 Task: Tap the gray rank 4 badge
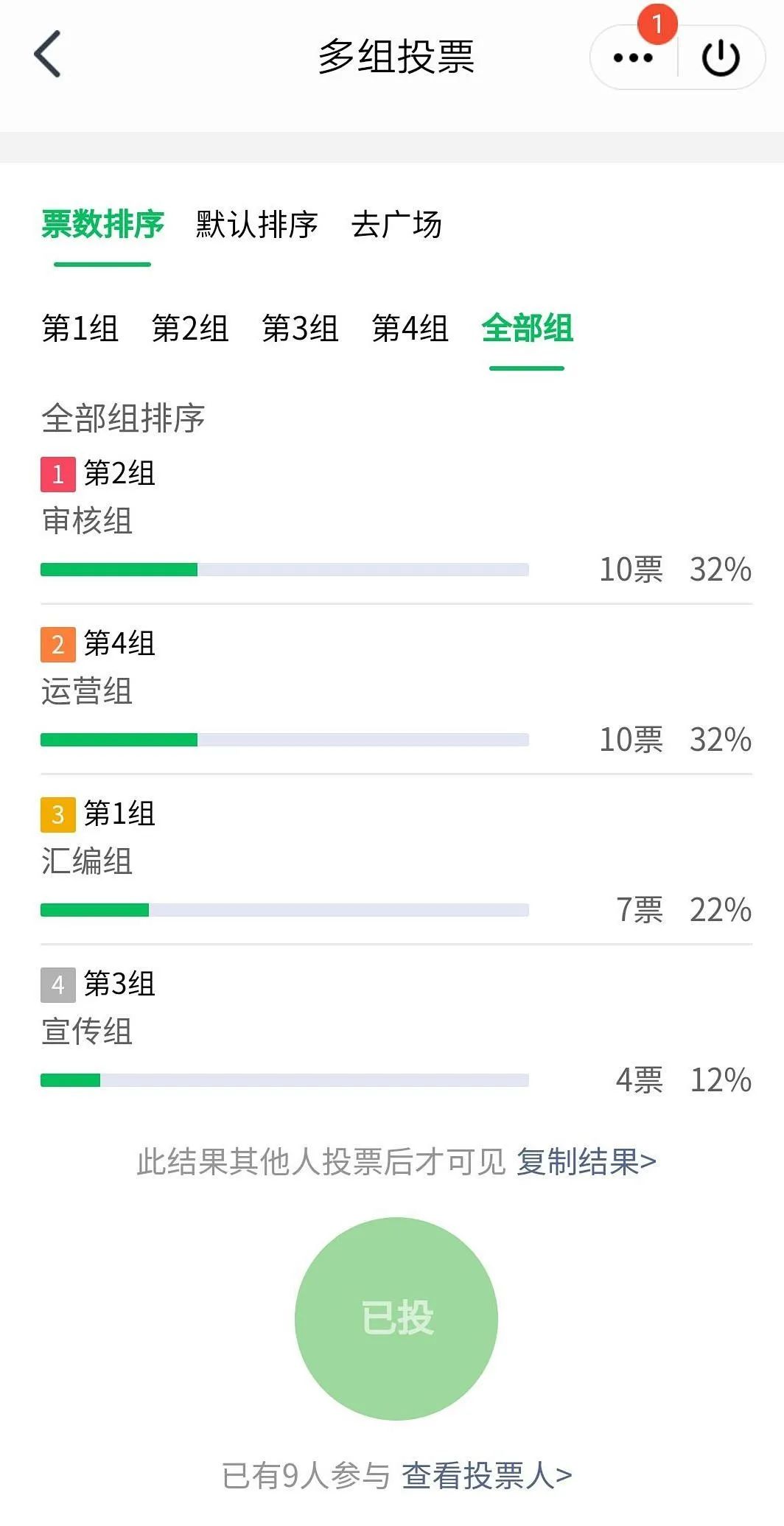(58, 984)
